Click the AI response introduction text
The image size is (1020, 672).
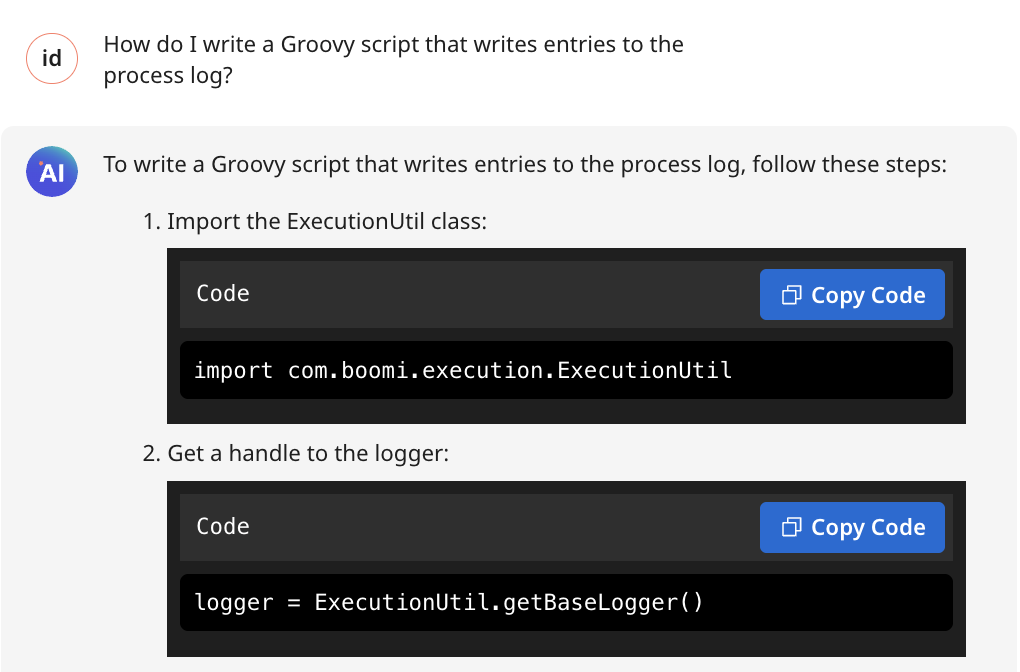pyautogui.click(x=524, y=164)
